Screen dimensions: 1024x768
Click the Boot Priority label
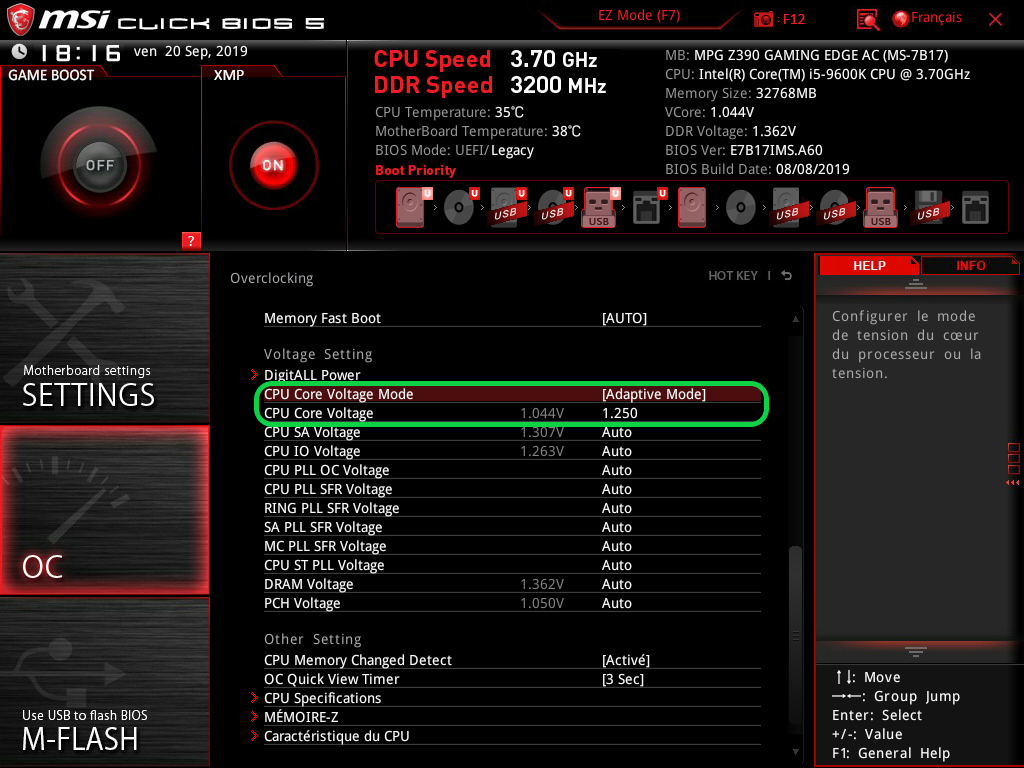coord(415,170)
